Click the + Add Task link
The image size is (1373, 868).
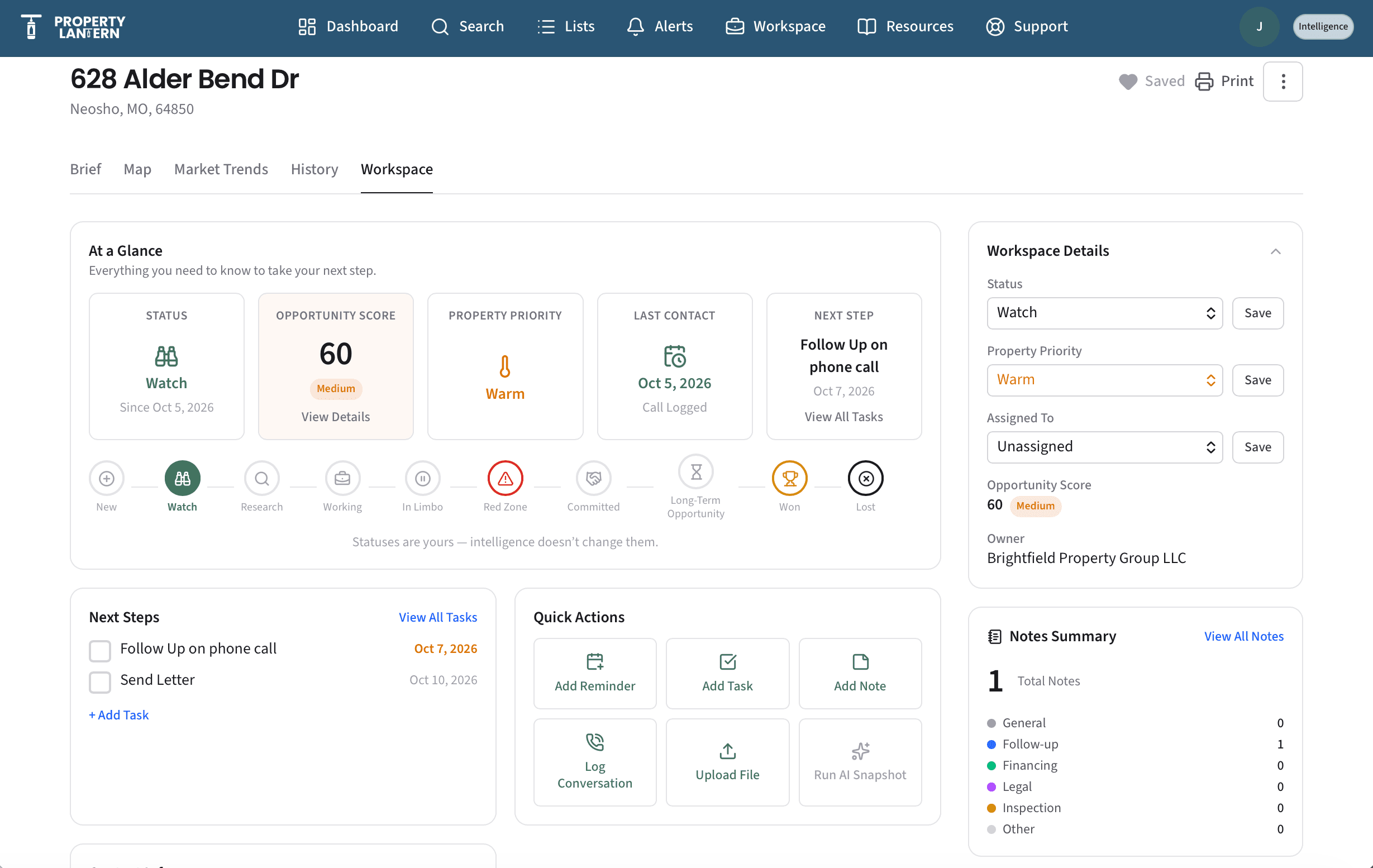click(118, 715)
